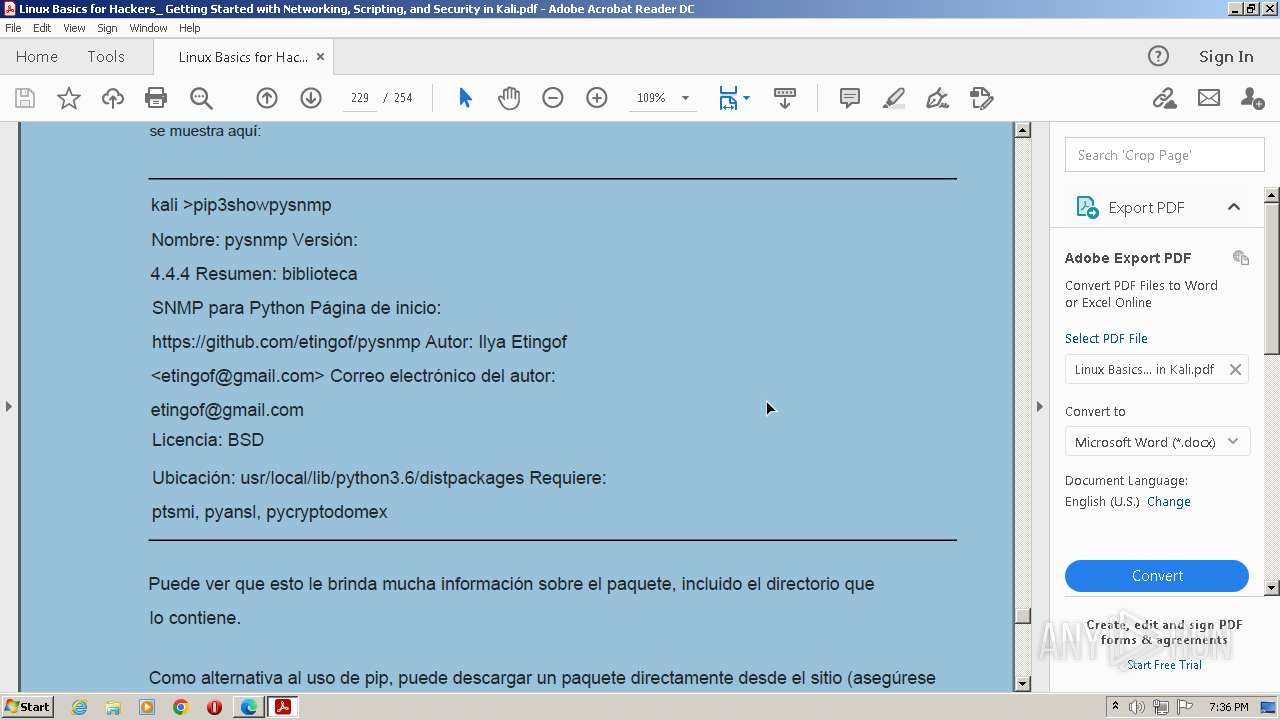Image resolution: width=1280 pixels, height=720 pixels.
Task: Open the Convert to format dropdown
Action: pos(1157,442)
